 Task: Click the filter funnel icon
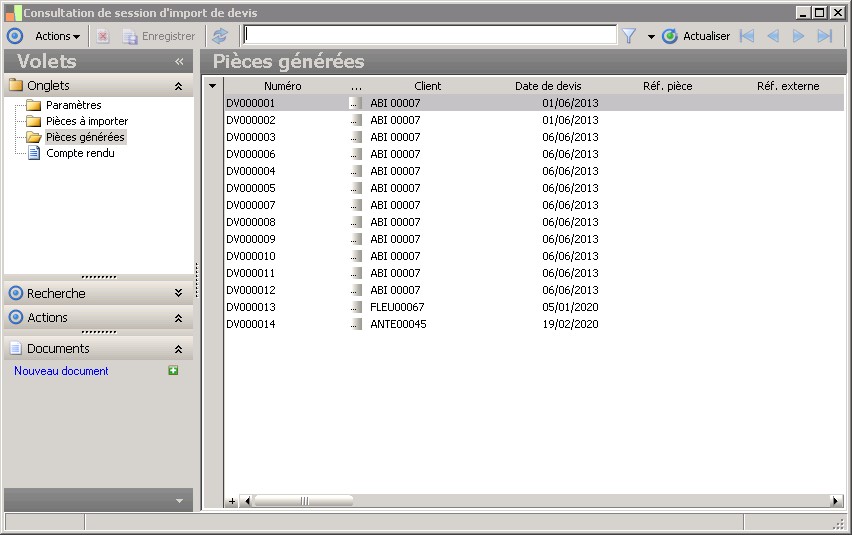click(x=629, y=36)
